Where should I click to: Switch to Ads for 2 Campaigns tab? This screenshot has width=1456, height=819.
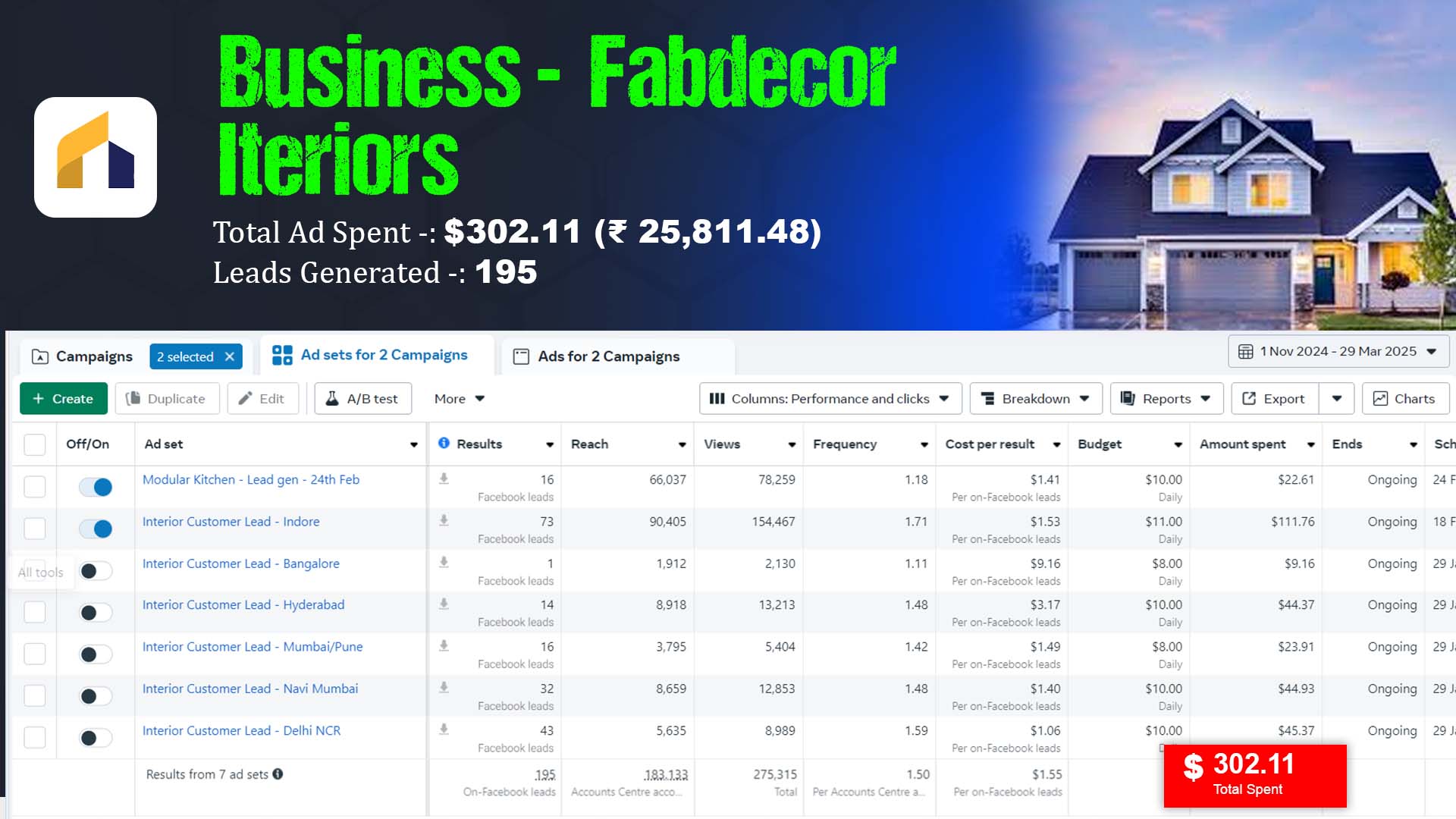point(618,356)
